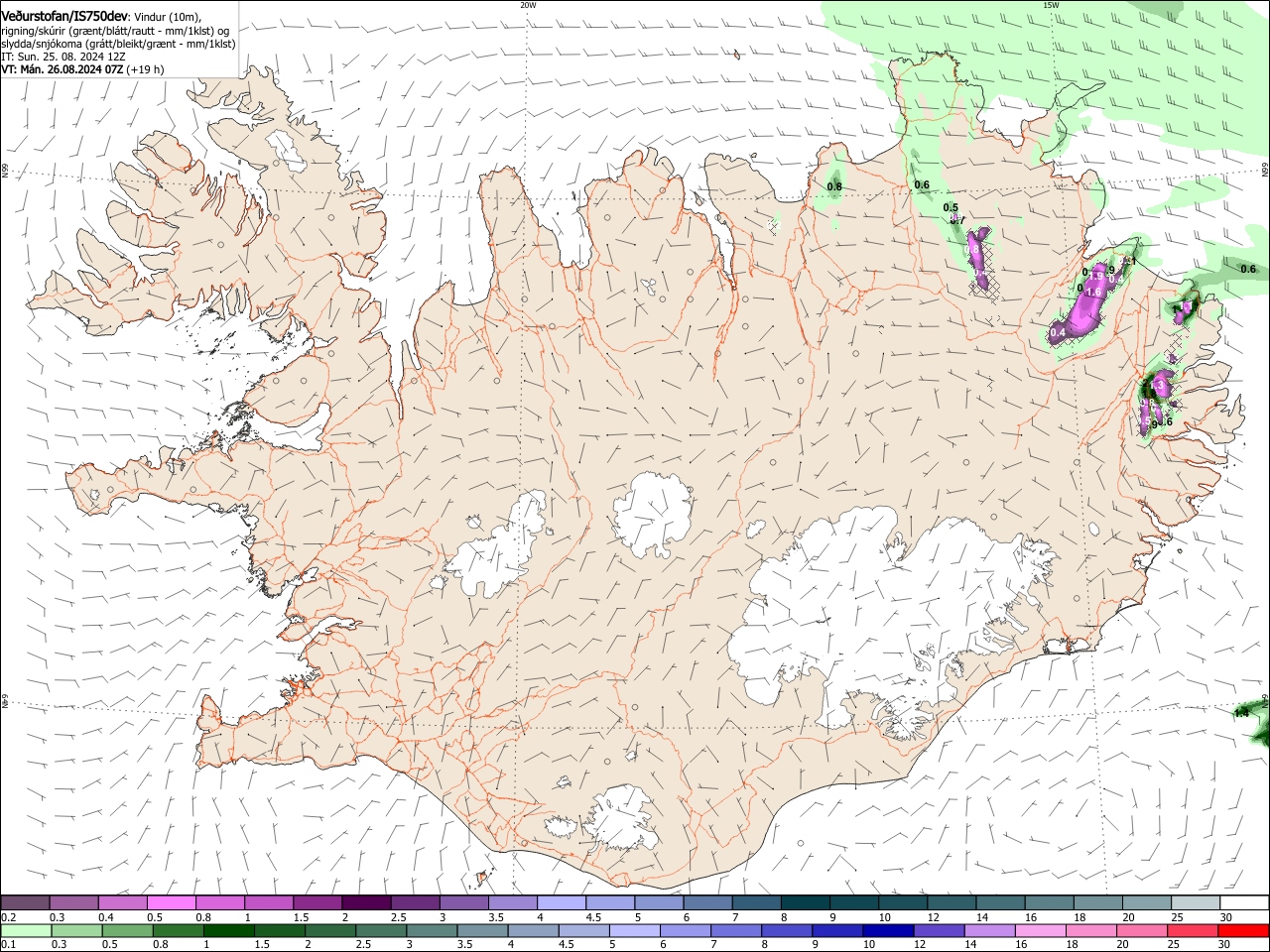This screenshot has height=952, width=1270.
Task: Click the 15W meridian label
Action: click(1051, 5)
